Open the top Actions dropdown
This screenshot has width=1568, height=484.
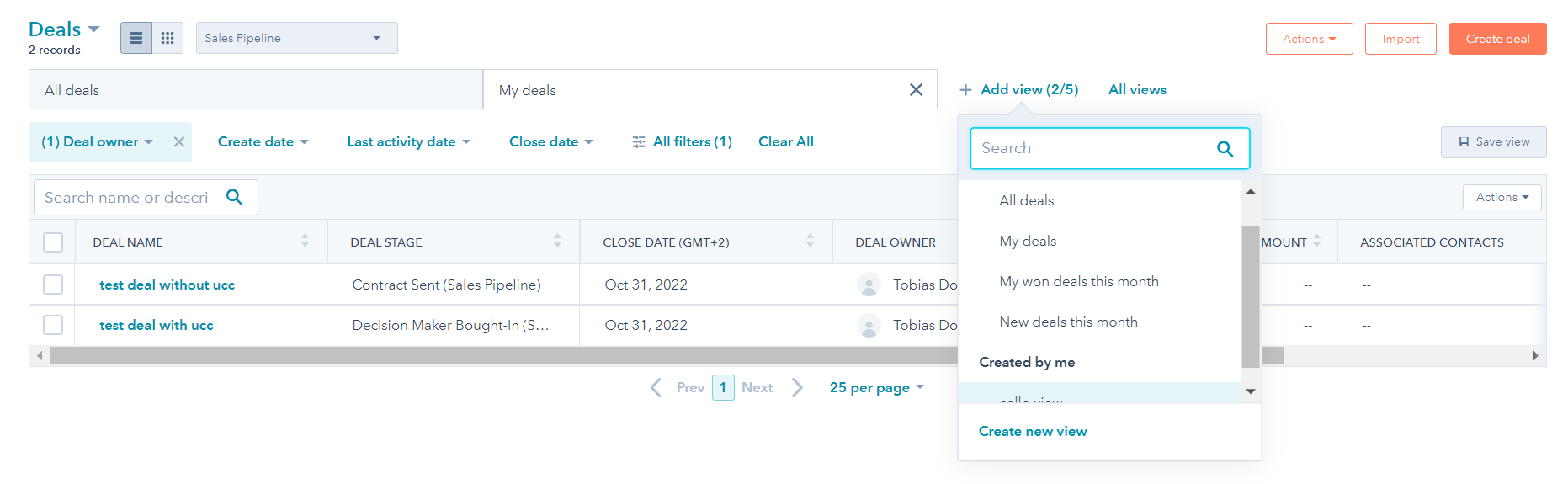click(1309, 39)
